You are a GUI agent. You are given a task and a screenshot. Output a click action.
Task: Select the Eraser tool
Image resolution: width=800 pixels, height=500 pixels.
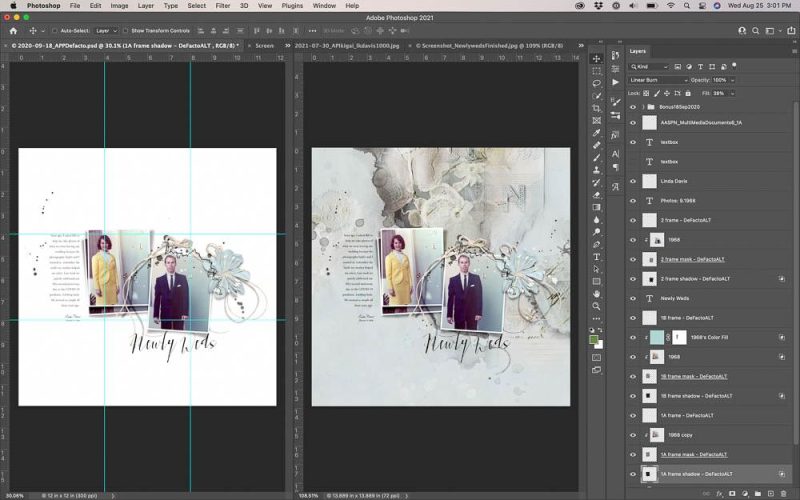596,195
